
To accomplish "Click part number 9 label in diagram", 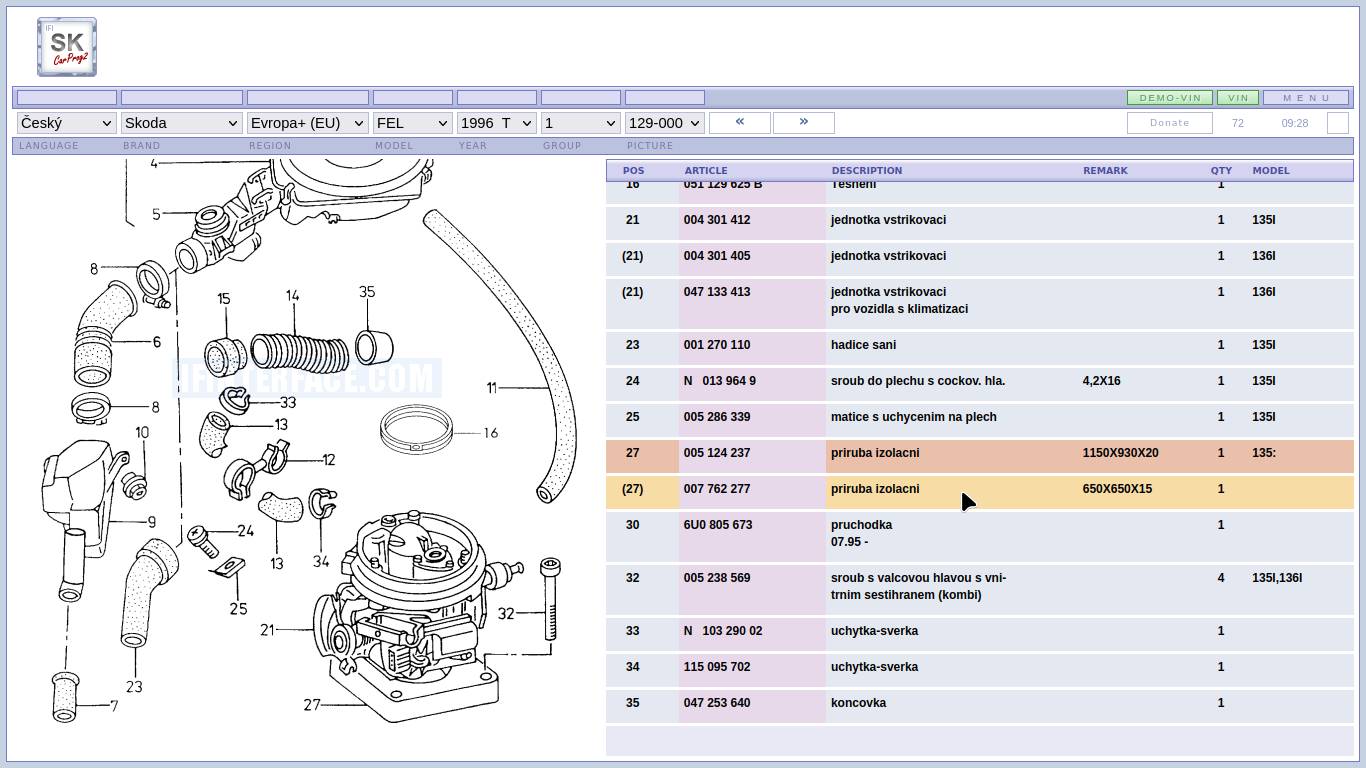I will 152,521.
